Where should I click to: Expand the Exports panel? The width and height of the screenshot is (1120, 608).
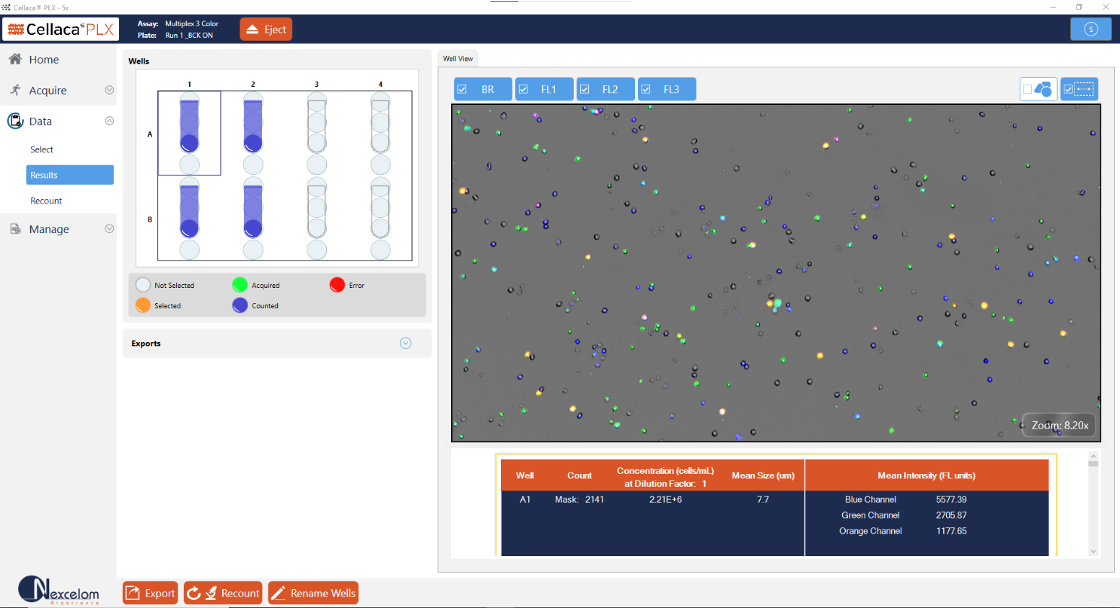click(406, 343)
